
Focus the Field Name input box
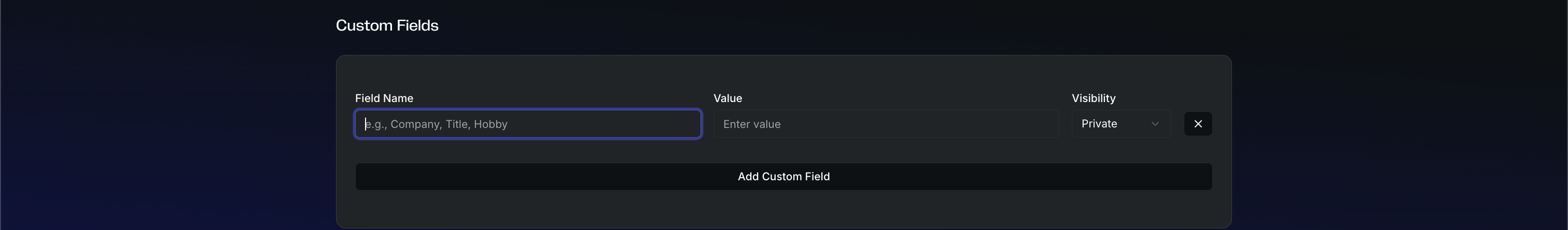pyautogui.click(x=528, y=124)
